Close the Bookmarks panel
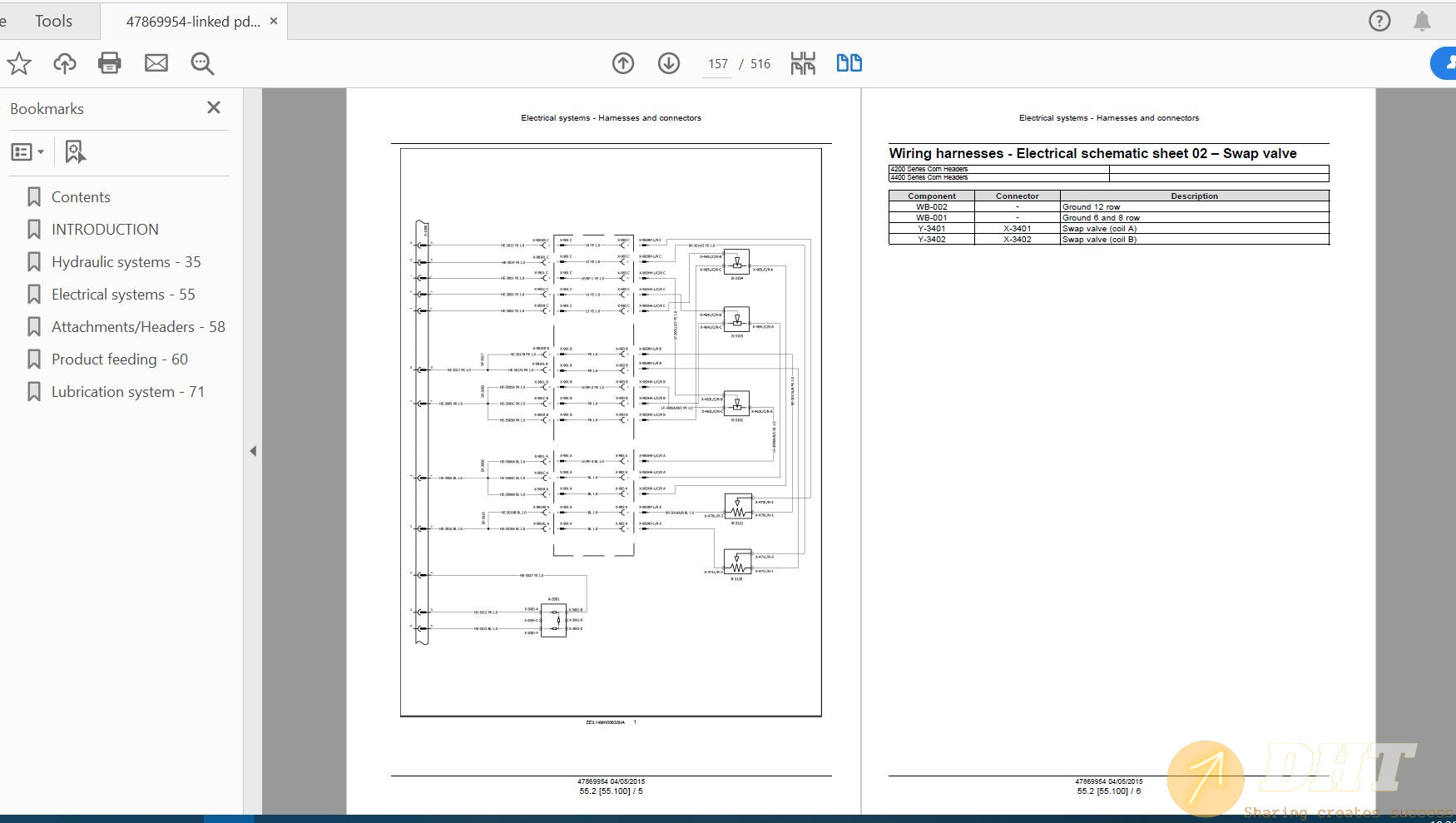 [214, 107]
